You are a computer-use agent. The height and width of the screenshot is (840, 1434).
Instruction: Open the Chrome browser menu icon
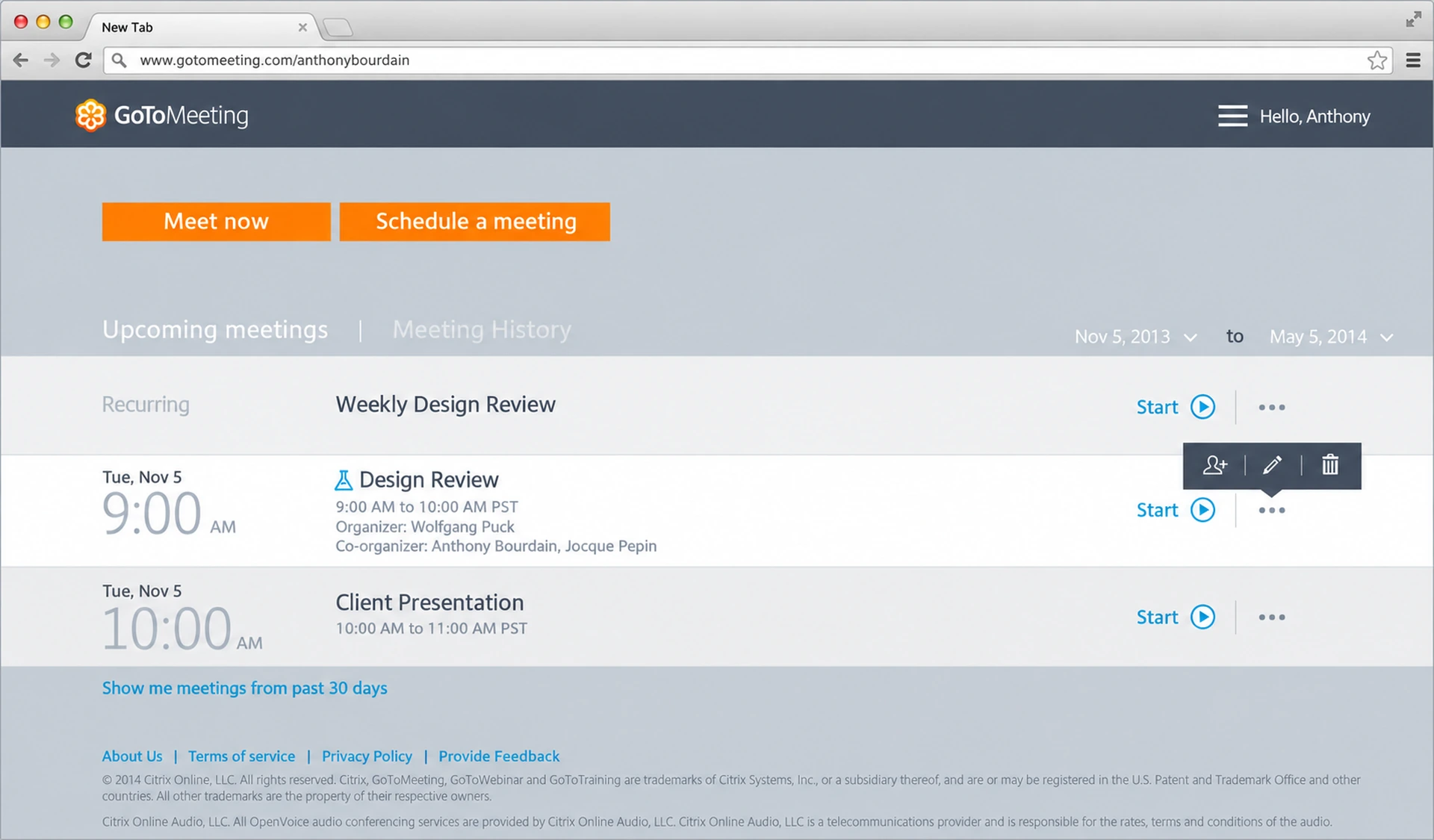(x=1413, y=60)
